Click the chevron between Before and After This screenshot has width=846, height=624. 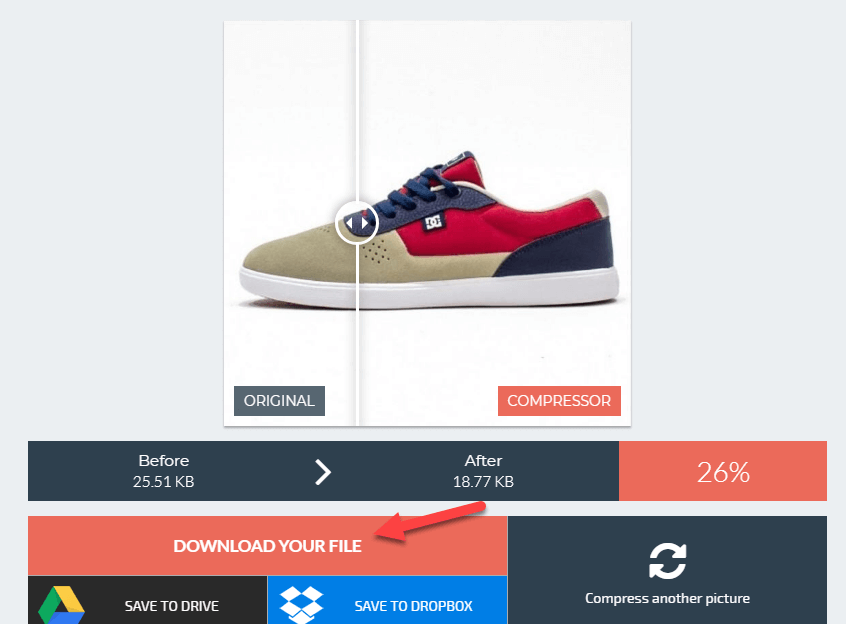tap(323, 472)
